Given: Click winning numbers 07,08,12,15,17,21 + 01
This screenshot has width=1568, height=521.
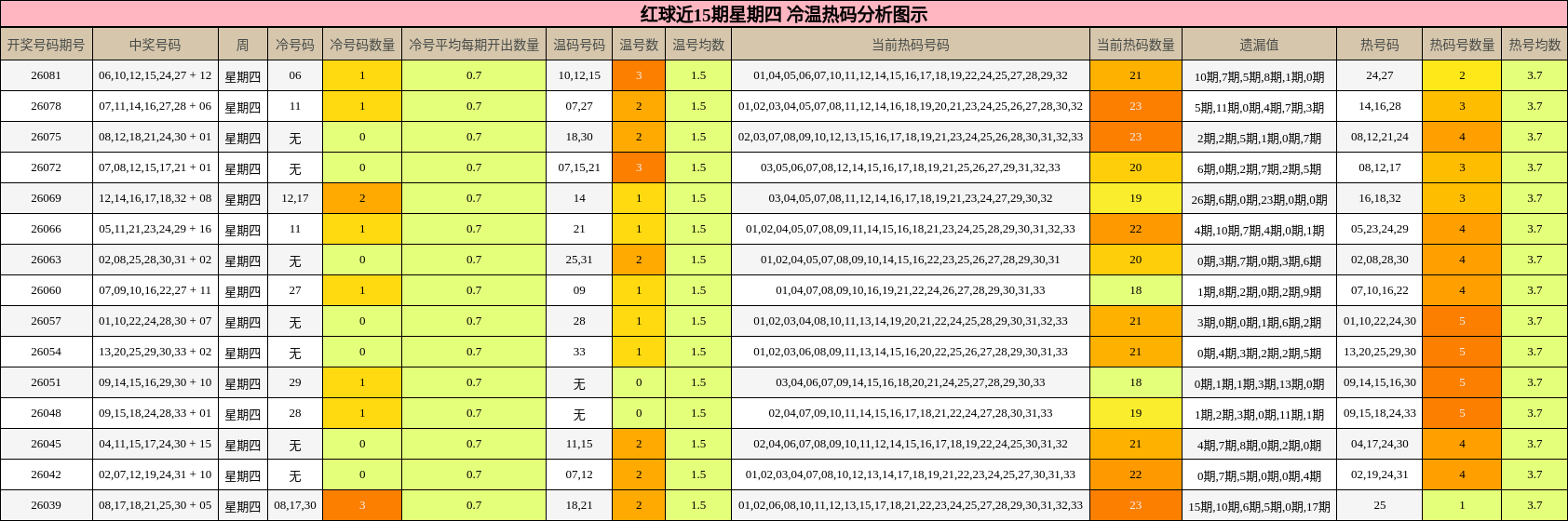Looking at the screenshot, I should 155,167.
